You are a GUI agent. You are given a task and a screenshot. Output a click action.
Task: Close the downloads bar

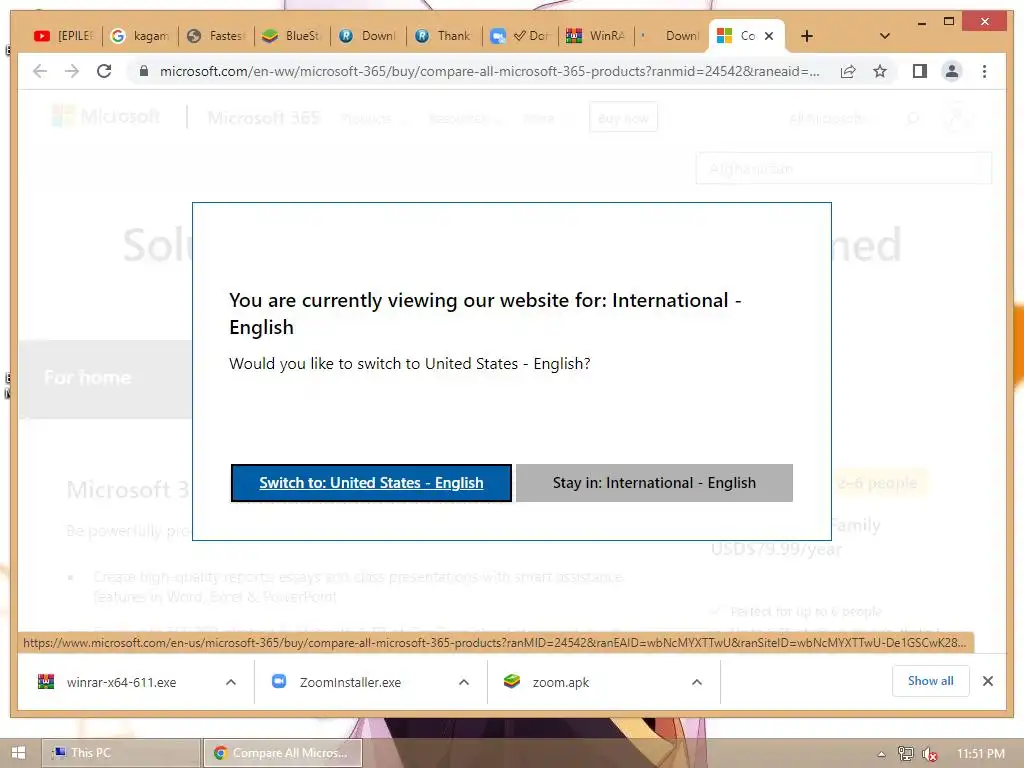coord(988,681)
